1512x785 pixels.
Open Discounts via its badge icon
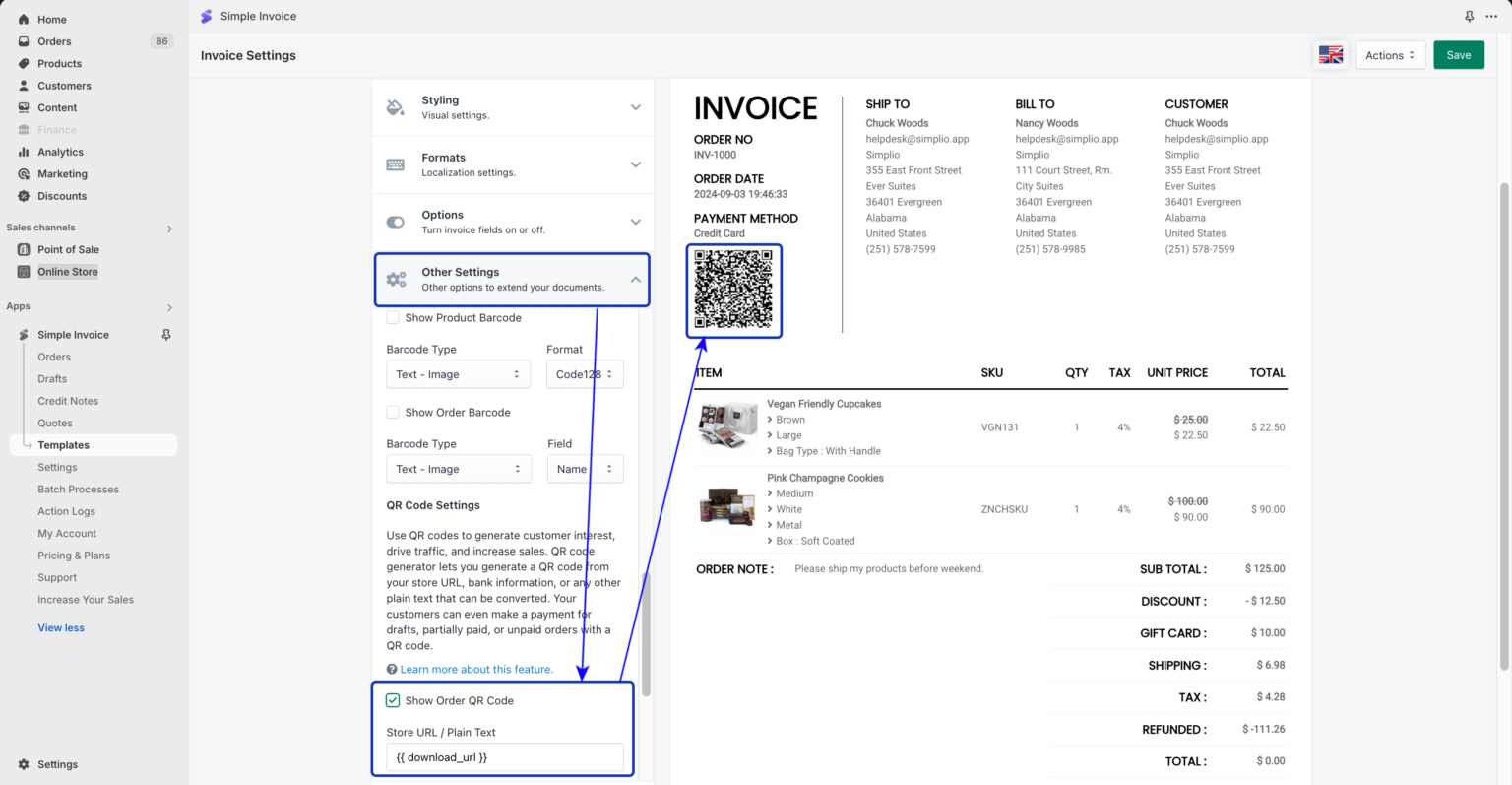coord(24,196)
